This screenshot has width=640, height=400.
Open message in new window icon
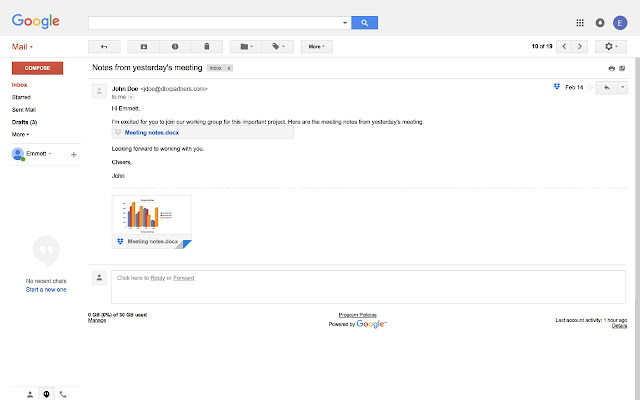pyautogui.click(x=622, y=68)
